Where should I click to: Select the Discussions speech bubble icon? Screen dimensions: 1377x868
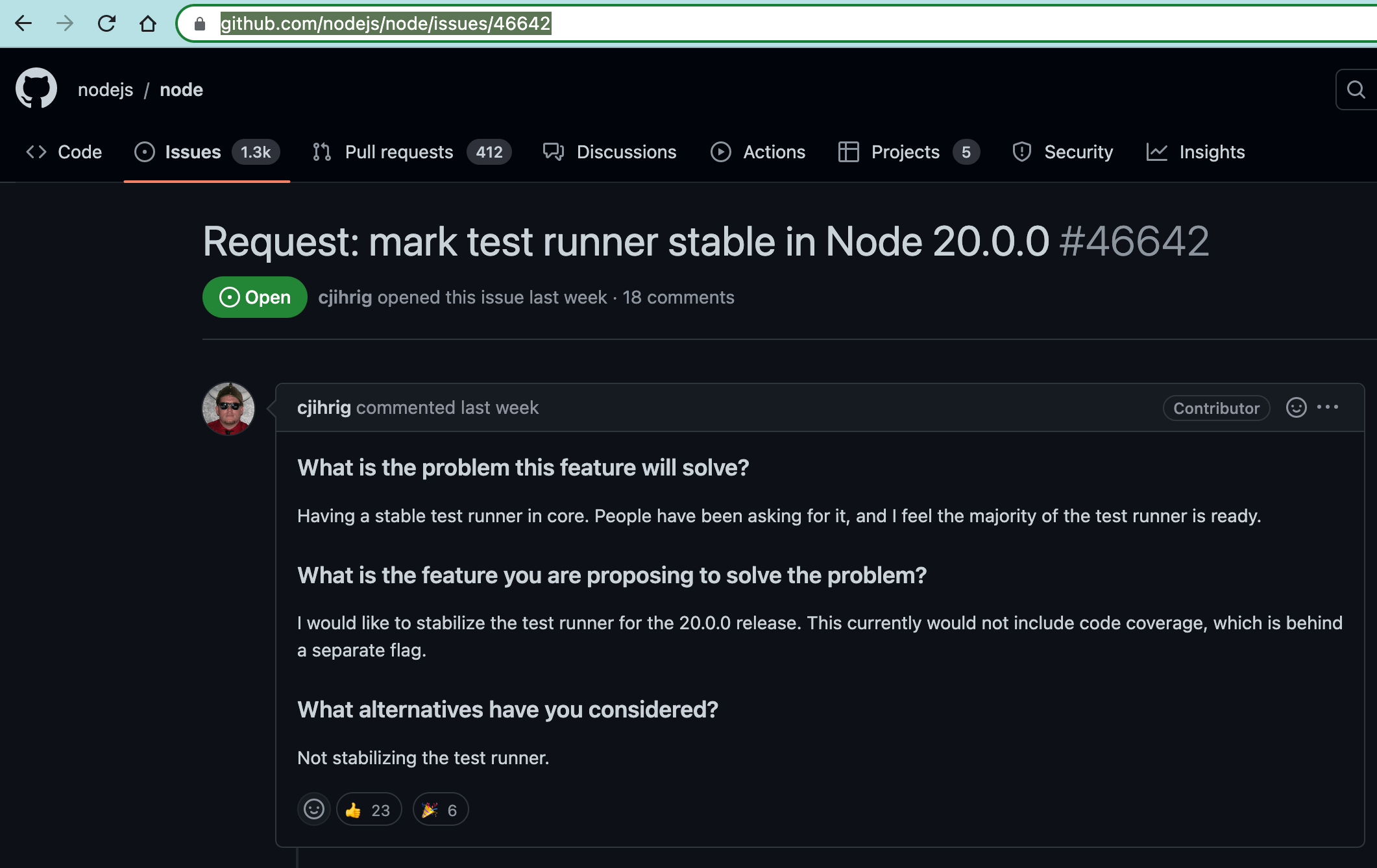552,152
